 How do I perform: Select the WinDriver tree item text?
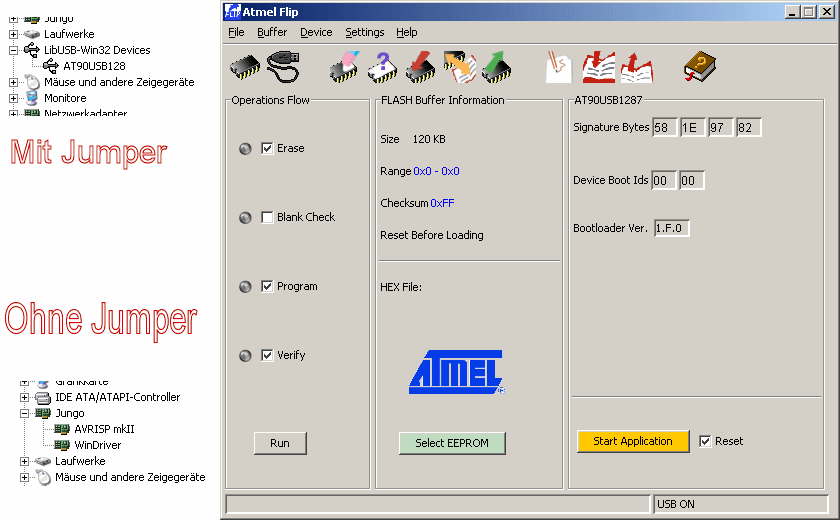tap(98, 445)
